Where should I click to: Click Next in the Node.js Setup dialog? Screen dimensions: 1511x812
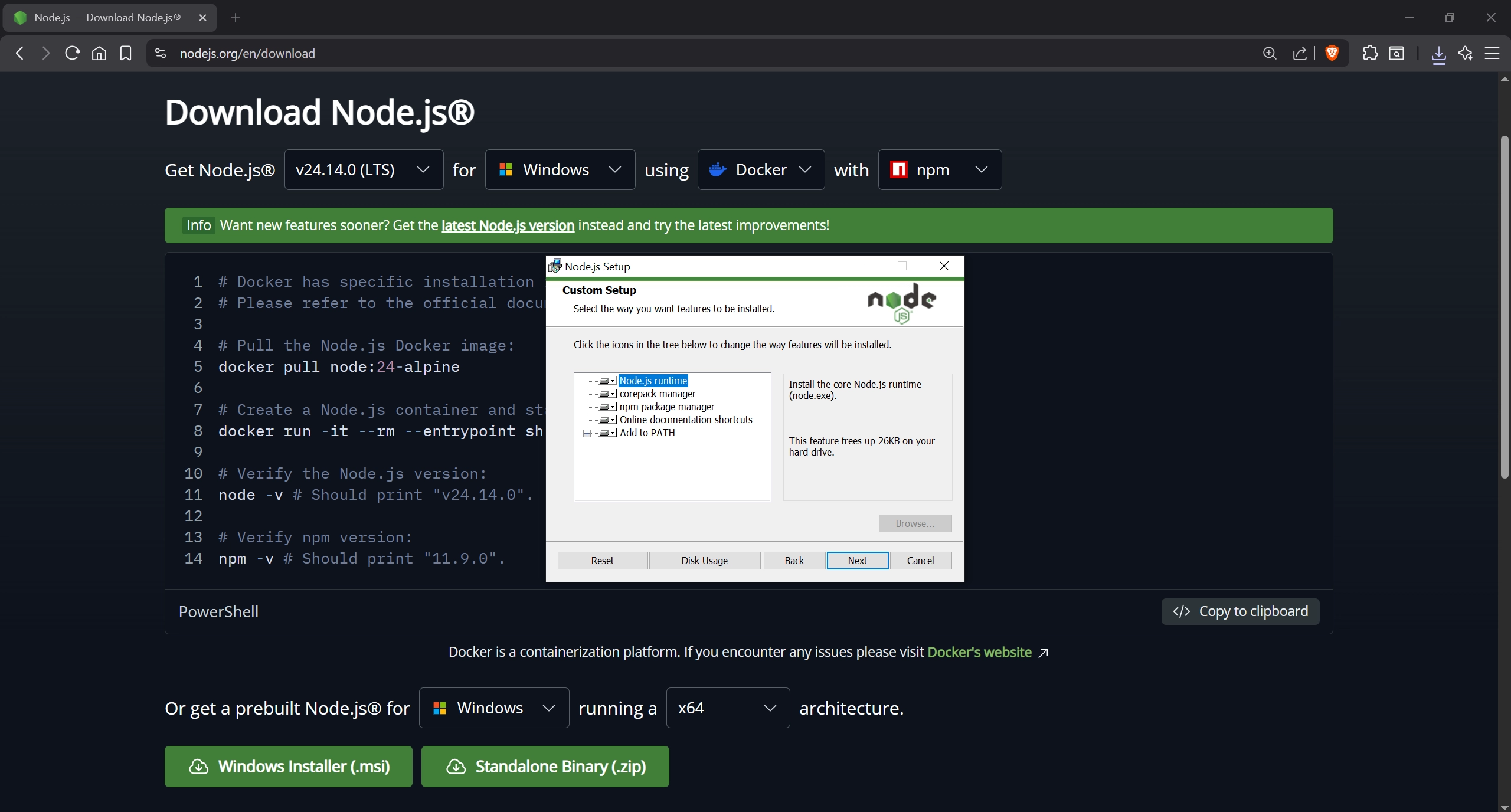[856, 560]
